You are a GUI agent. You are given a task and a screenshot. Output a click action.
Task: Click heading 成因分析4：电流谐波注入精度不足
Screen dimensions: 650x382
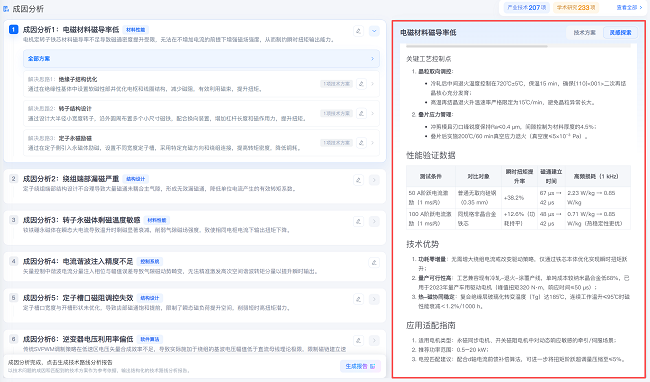point(78,261)
